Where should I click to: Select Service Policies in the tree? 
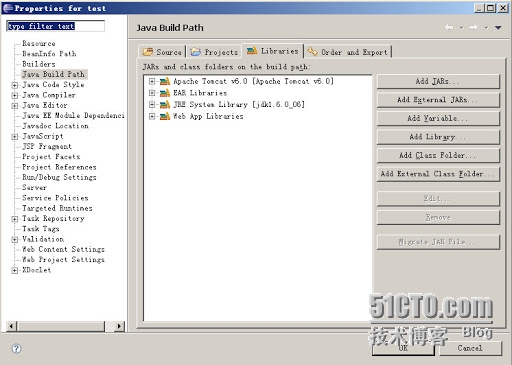point(55,198)
